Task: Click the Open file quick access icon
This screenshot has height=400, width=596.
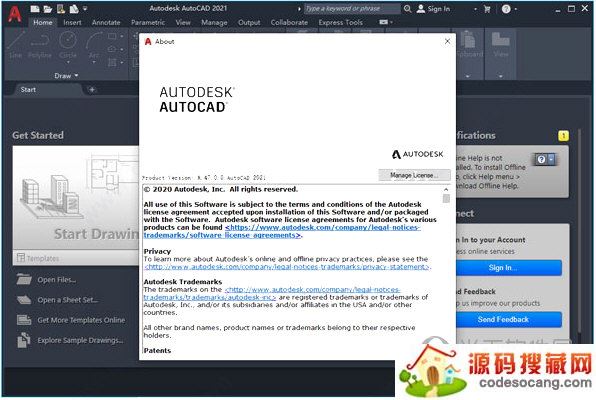Action: pyautogui.click(x=48, y=9)
